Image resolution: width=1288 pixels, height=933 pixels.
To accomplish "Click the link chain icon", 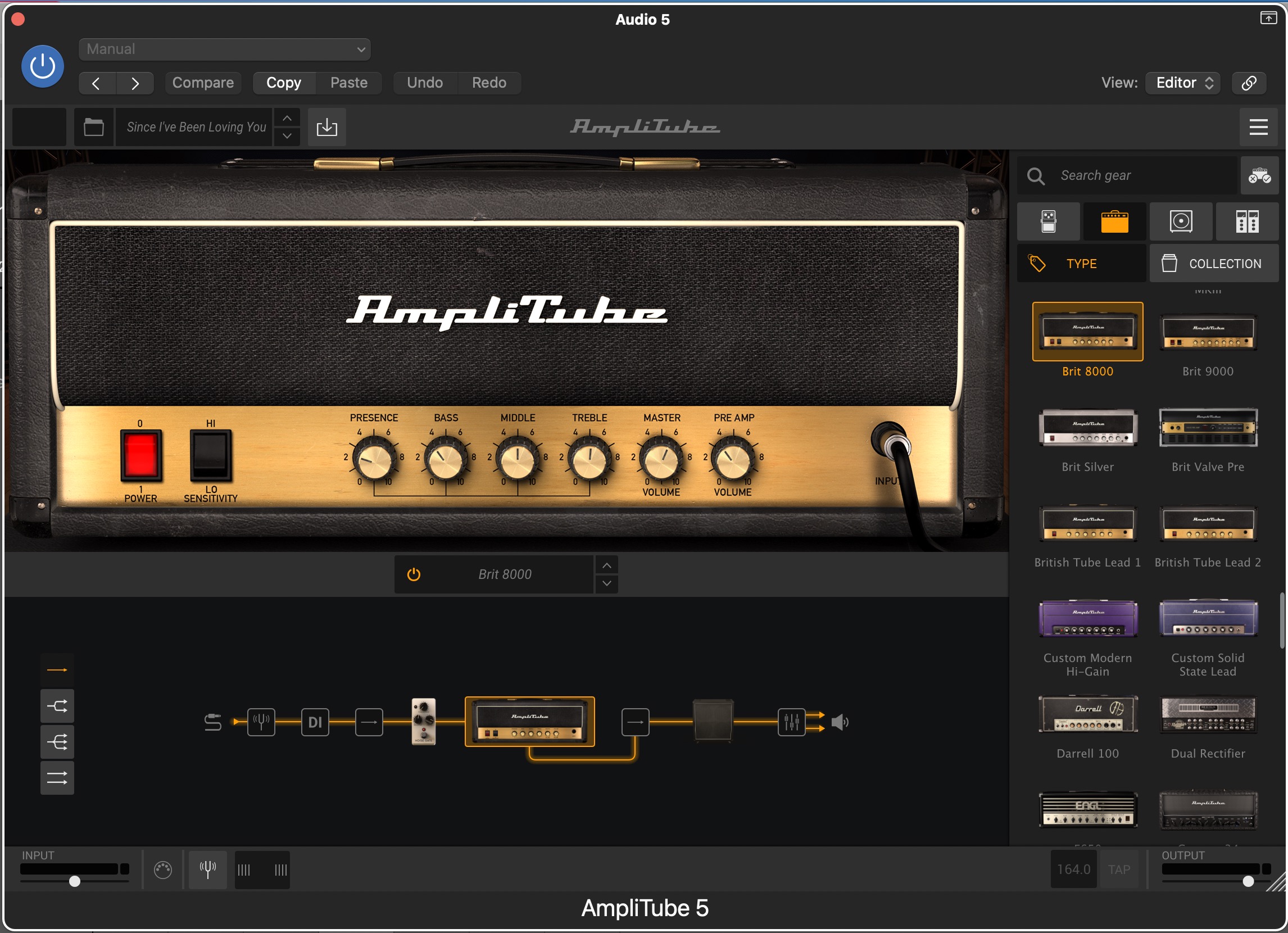I will coord(1249,83).
